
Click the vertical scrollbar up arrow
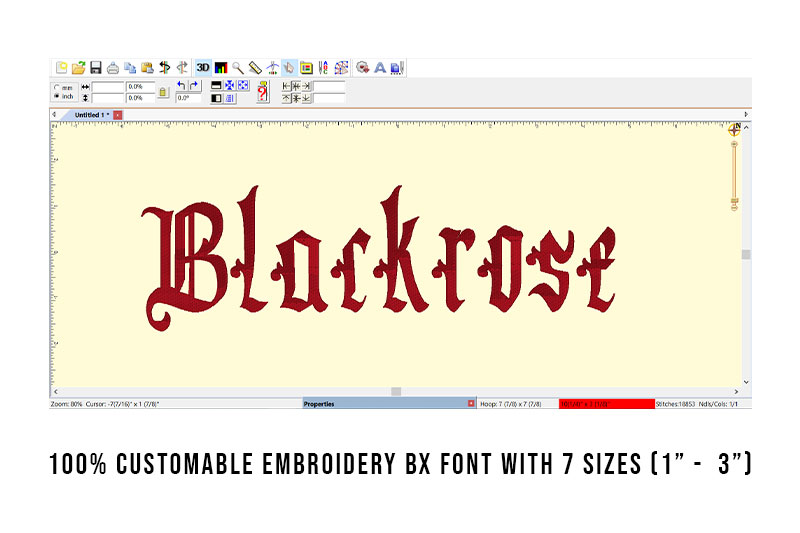tap(746, 128)
